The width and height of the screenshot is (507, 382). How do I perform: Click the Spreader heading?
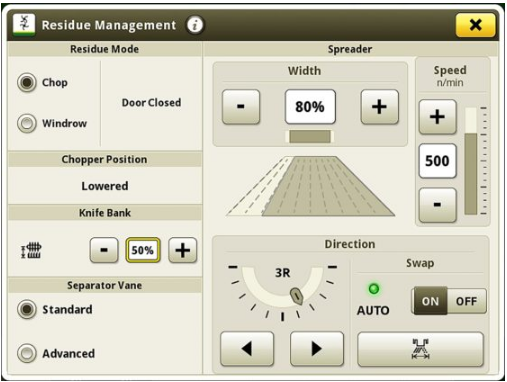click(350, 49)
